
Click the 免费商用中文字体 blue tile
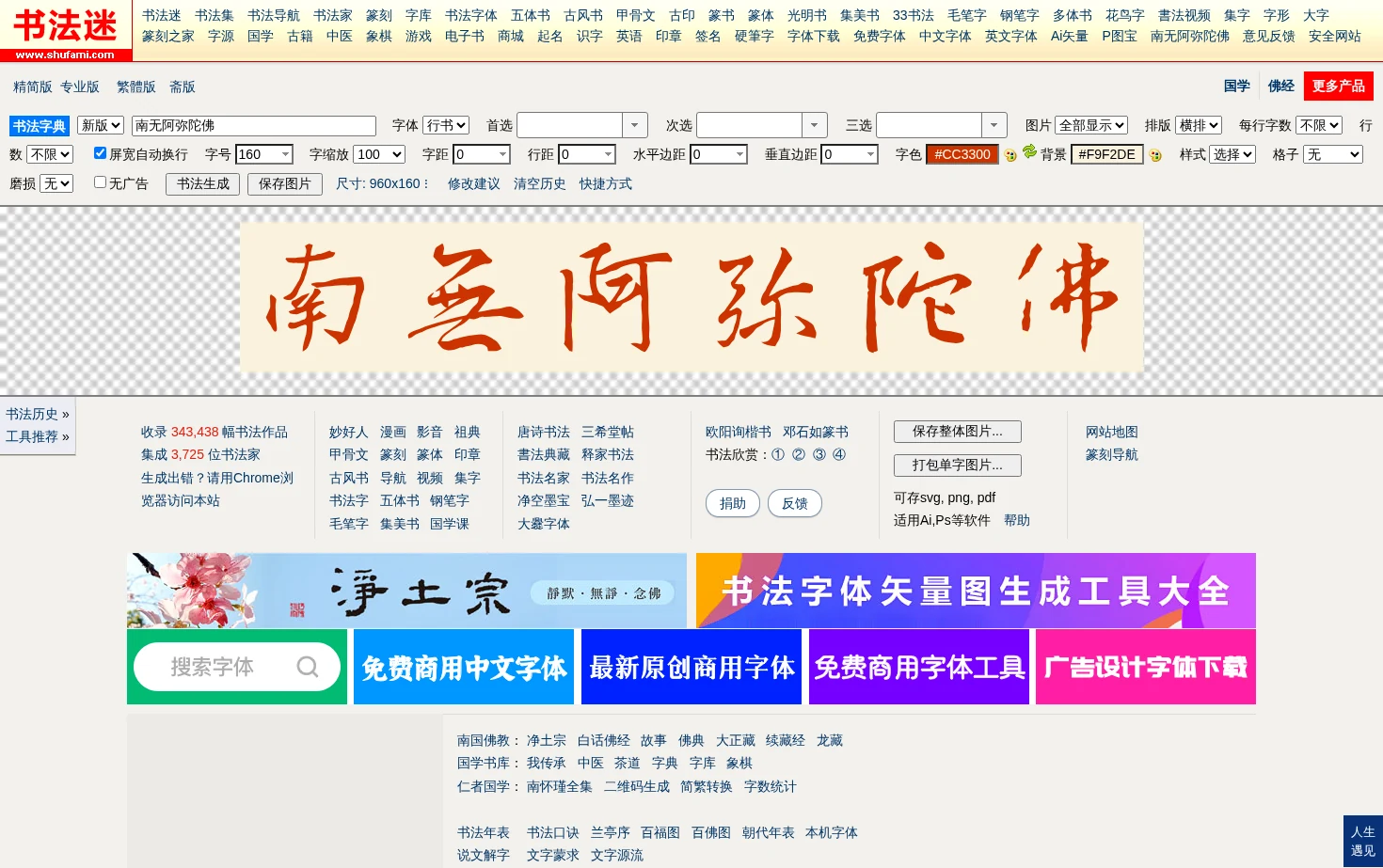(464, 667)
